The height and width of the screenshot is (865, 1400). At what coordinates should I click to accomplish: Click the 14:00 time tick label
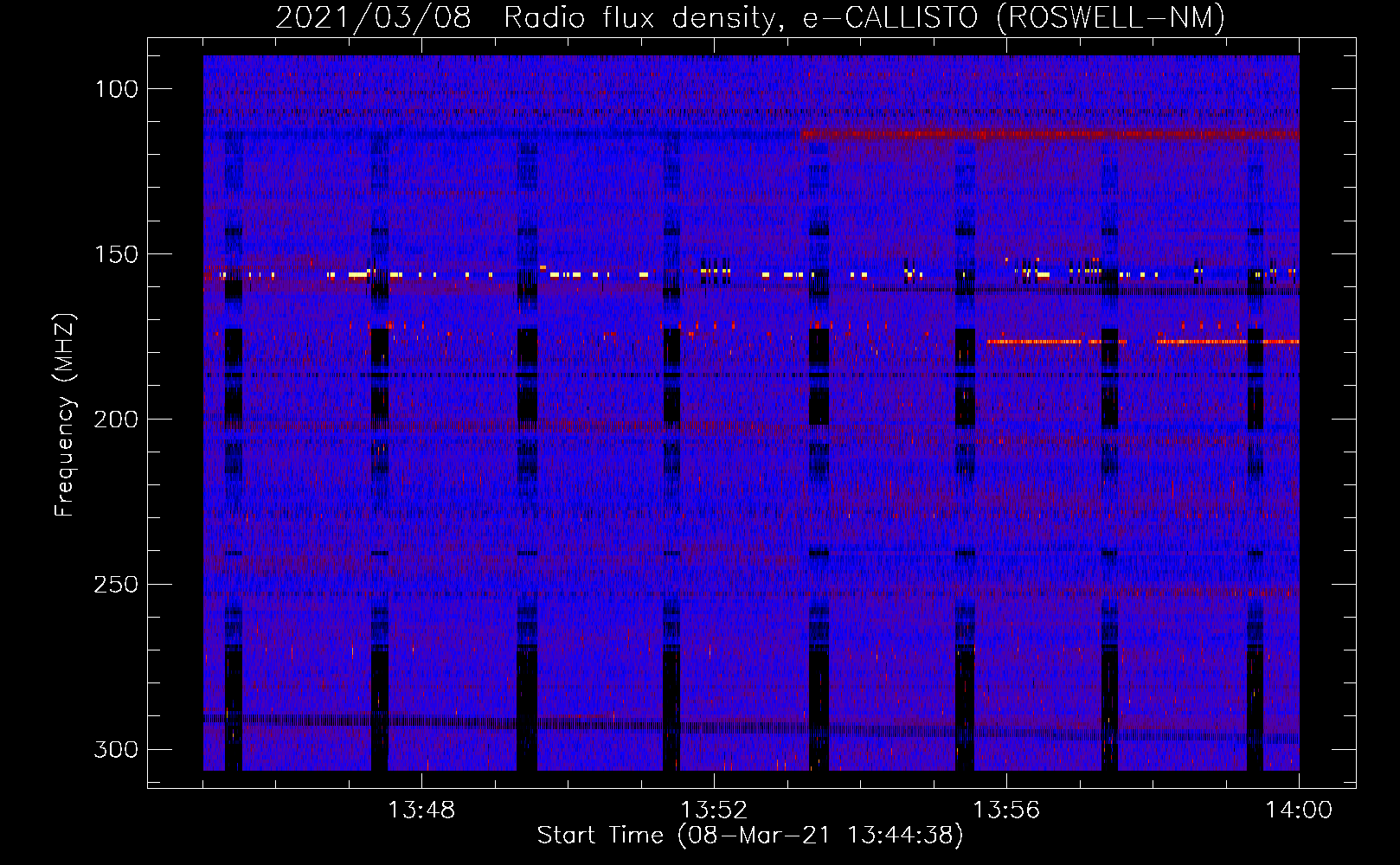pos(1299,811)
